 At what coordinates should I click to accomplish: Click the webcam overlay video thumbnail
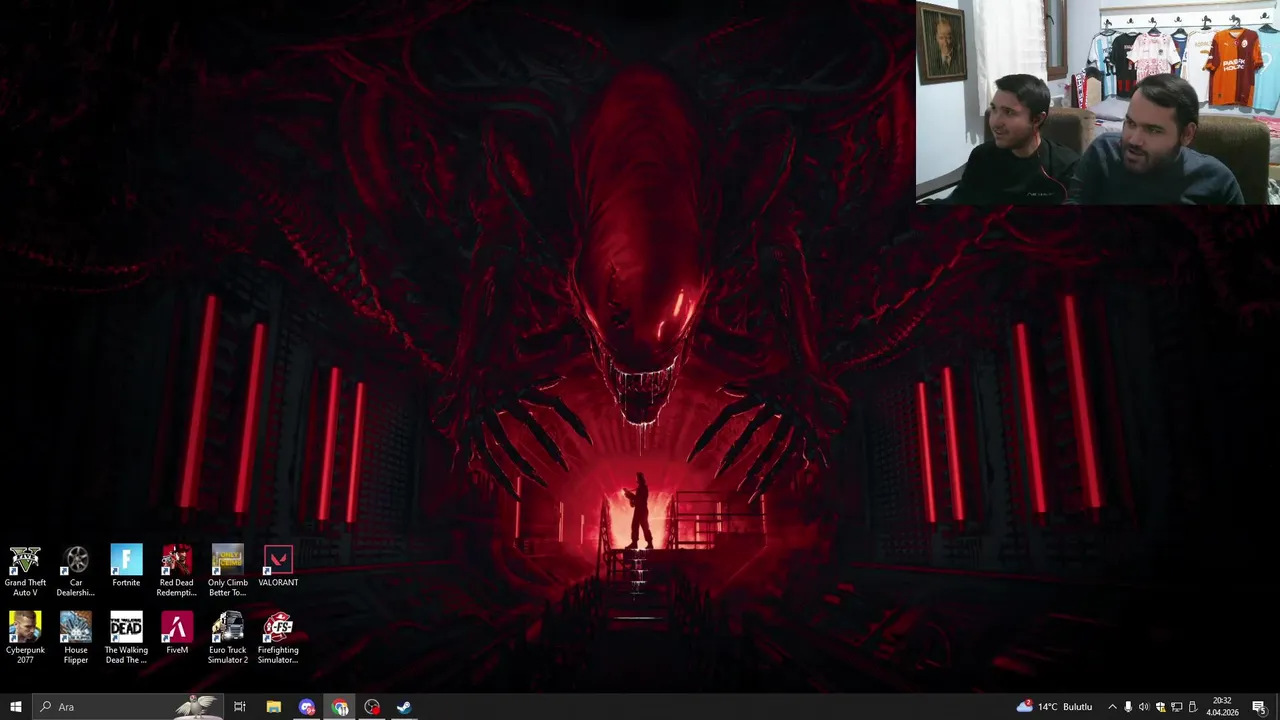point(1097,102)
